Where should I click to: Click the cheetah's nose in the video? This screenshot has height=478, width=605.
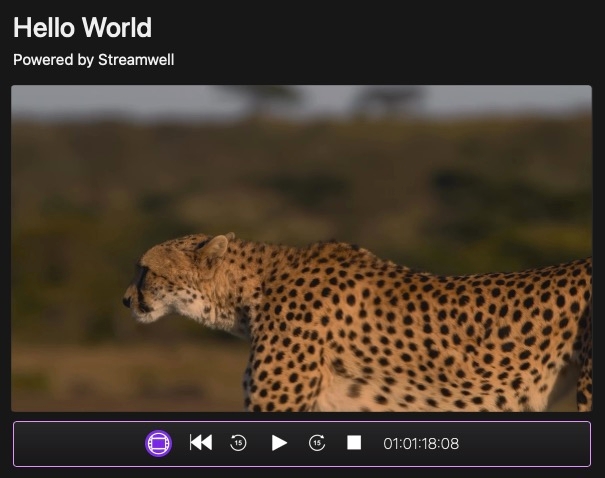(128, 297)
